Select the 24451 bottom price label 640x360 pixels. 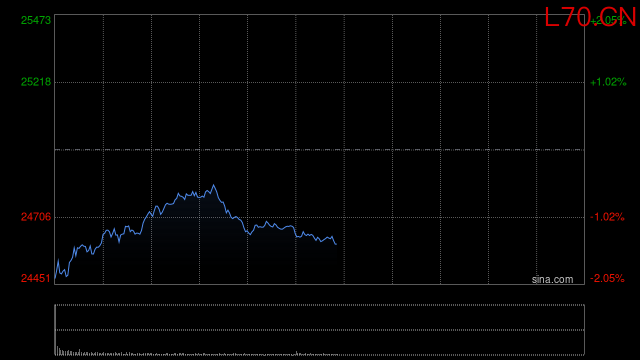[36, 278]
